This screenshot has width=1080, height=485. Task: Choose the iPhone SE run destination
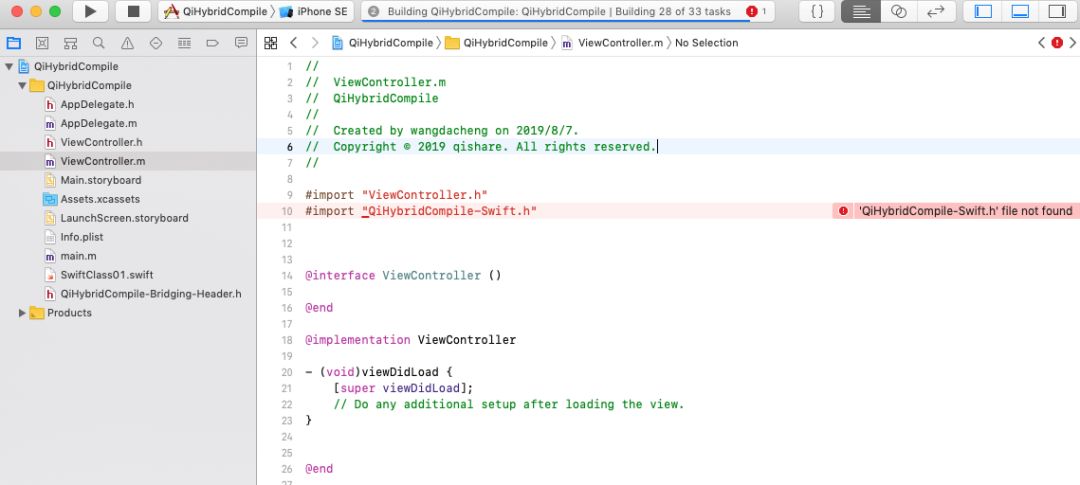pyautogui.click(x=315, y=12)
